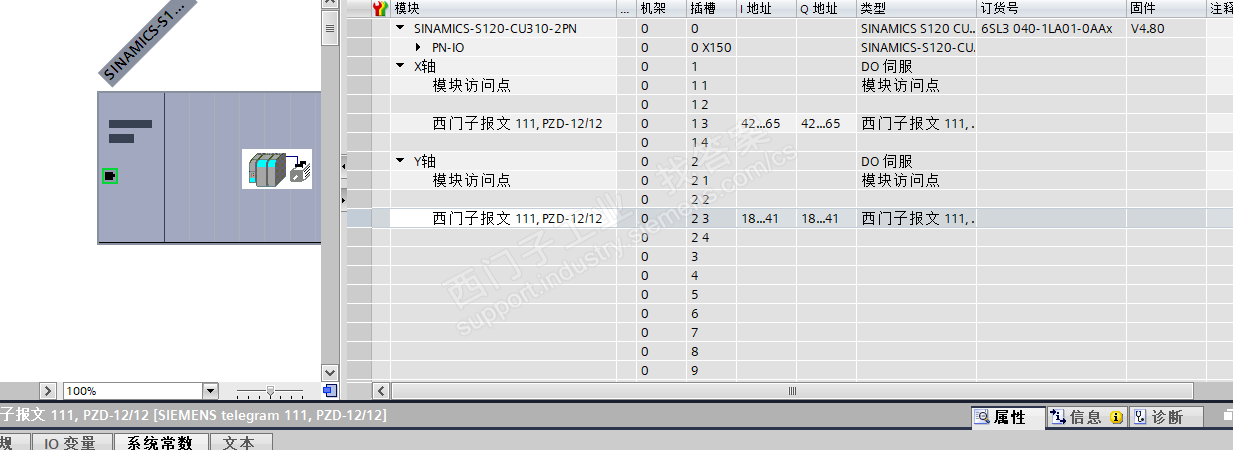Image resolution: width=1233 pixels, height=450 pixels.
Task: Click the drive module graphic in device view
Action: point(277,169)
